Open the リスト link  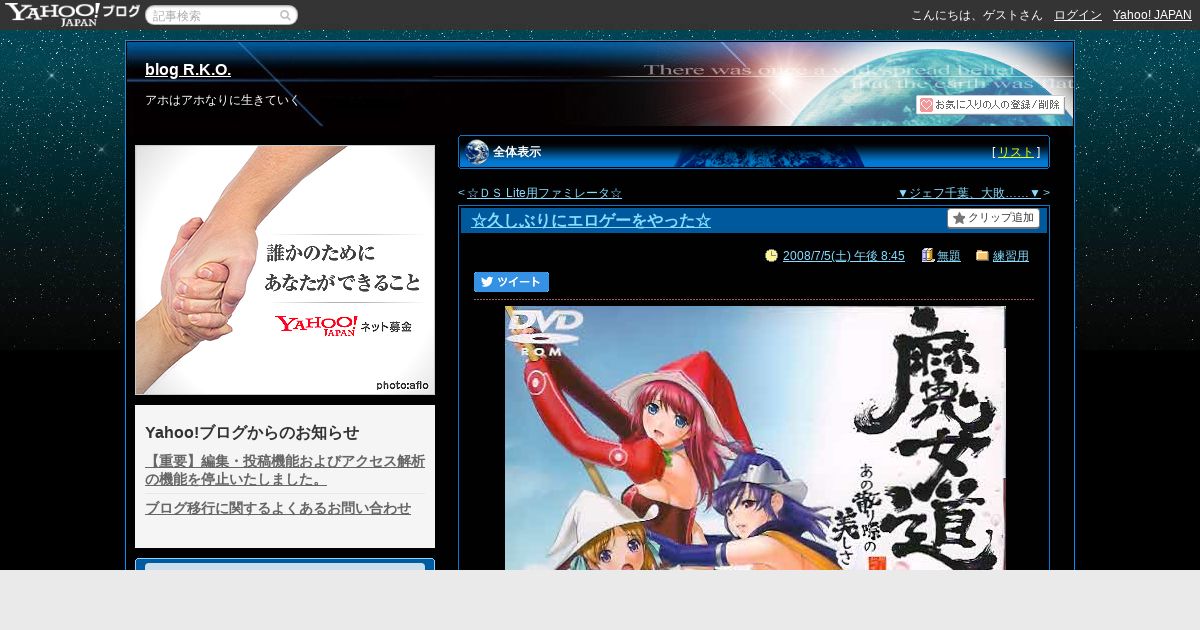tap(1016, 152)
